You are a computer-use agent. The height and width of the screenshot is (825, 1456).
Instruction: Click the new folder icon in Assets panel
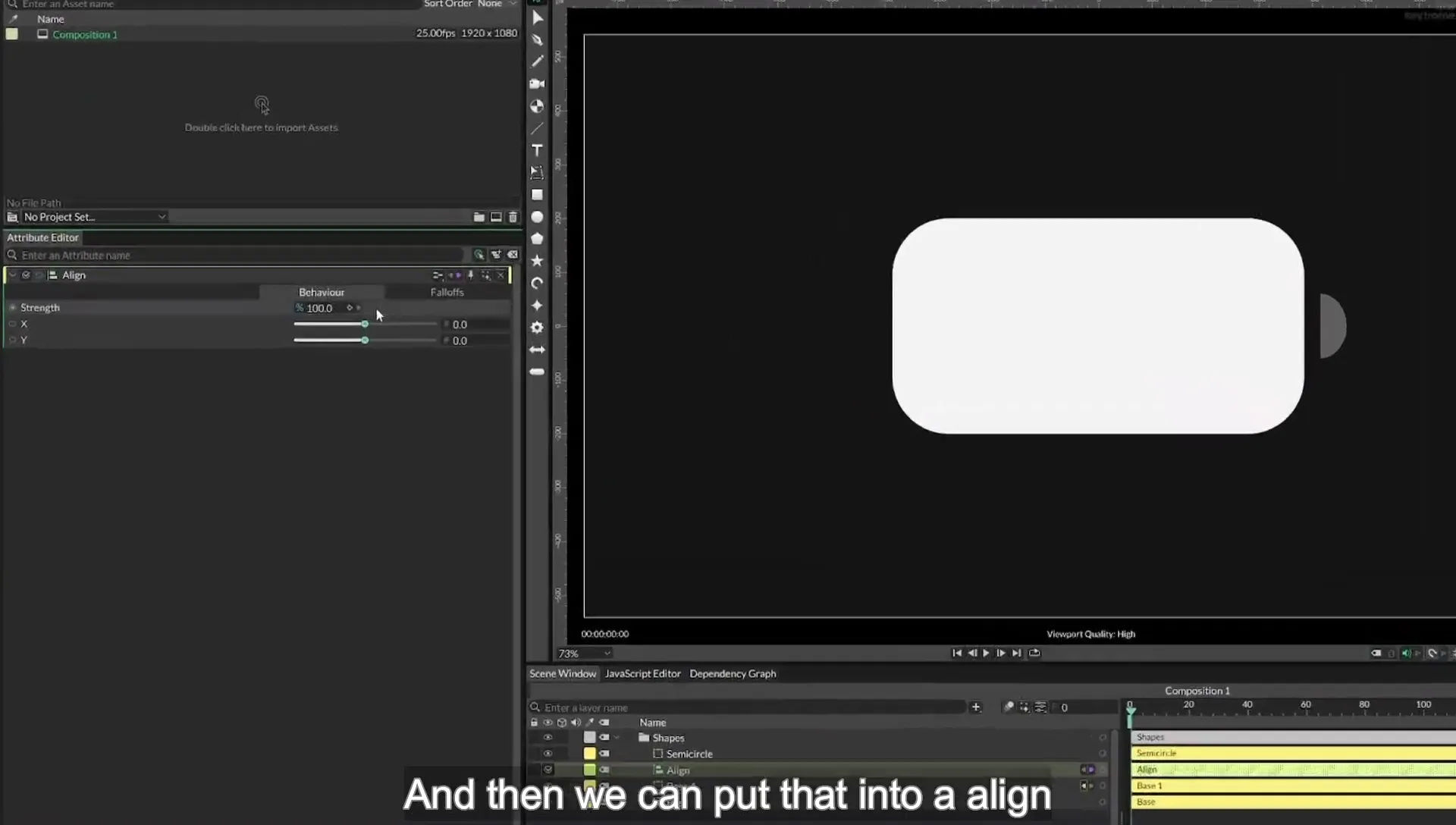pyautogui.click(x=479, y=217)
